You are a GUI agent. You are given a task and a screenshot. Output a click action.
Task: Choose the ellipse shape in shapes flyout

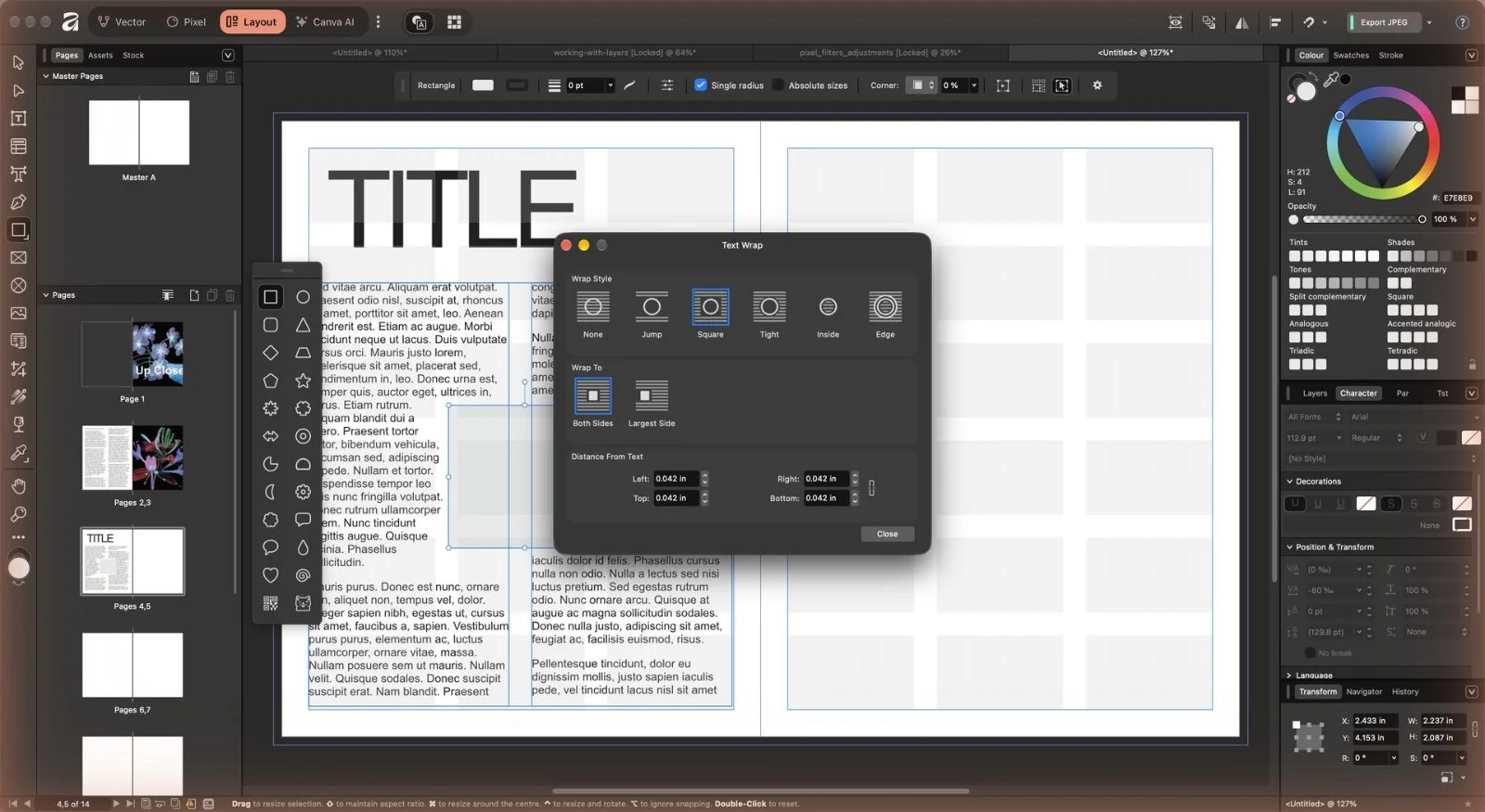click(x=303, y=297)
